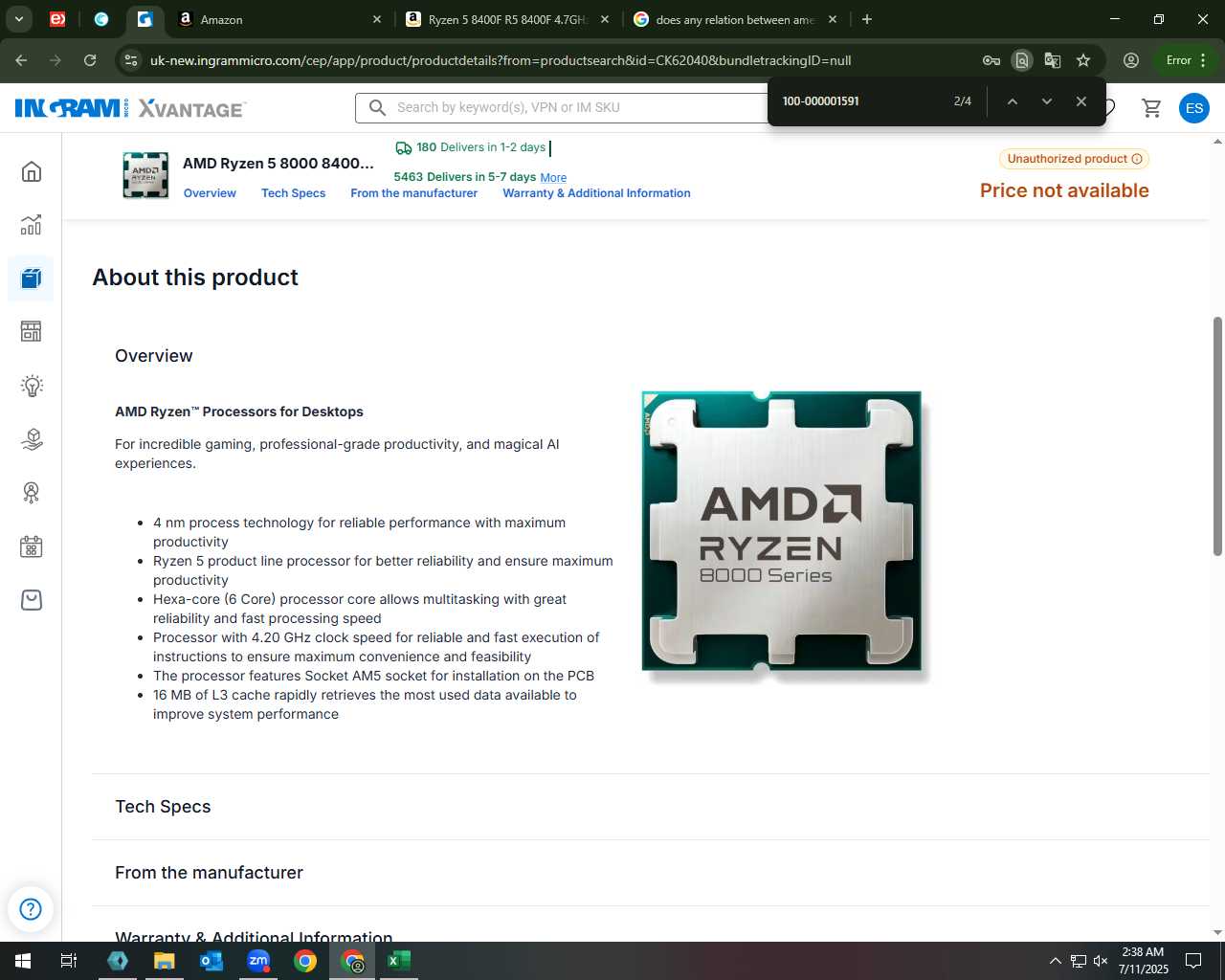This screenshot has width=1225, height=980.
Task: Open the help question mark button
Action: coord(31,908)
